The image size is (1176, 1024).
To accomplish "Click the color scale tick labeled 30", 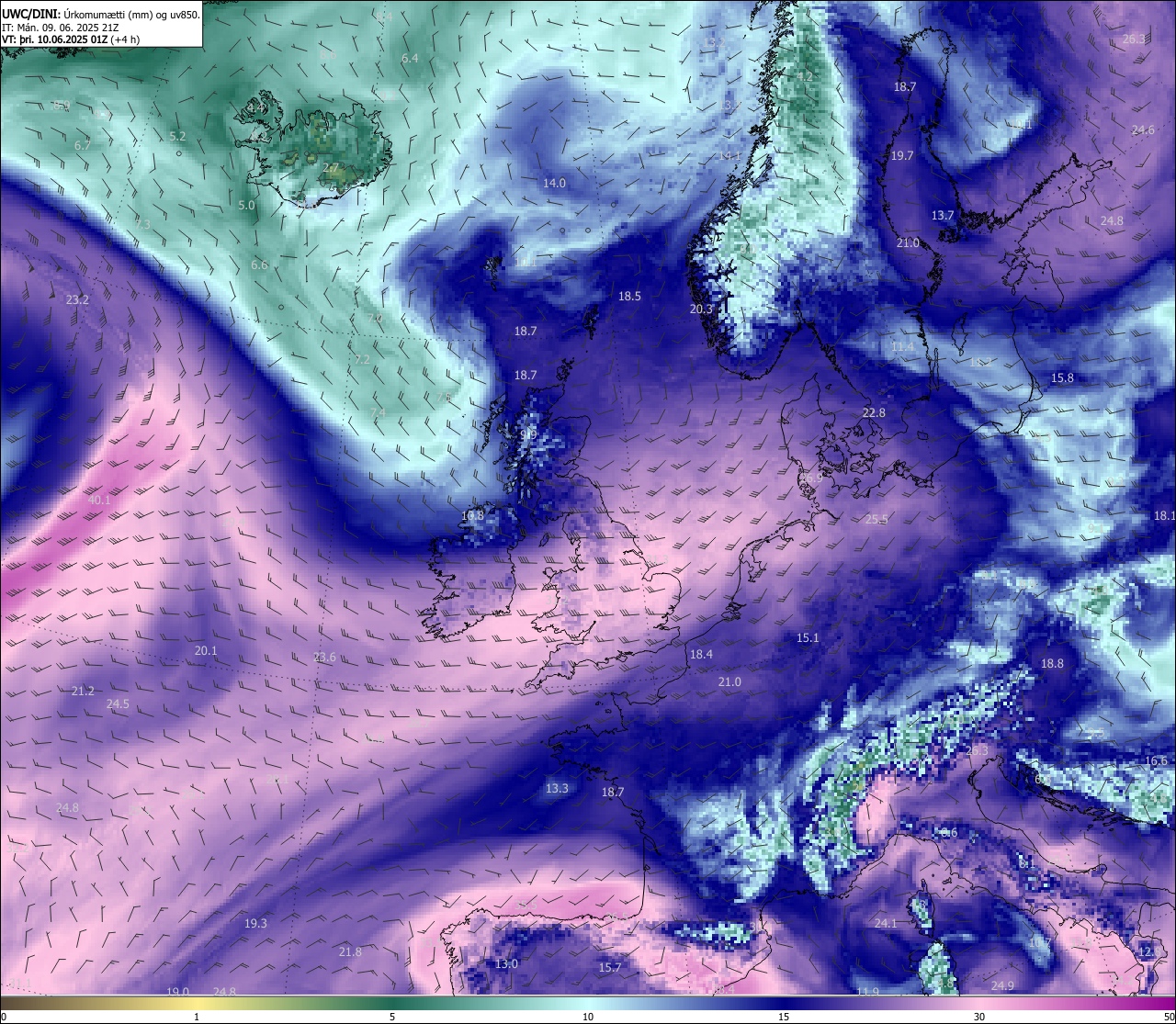I will [979, 1017].
